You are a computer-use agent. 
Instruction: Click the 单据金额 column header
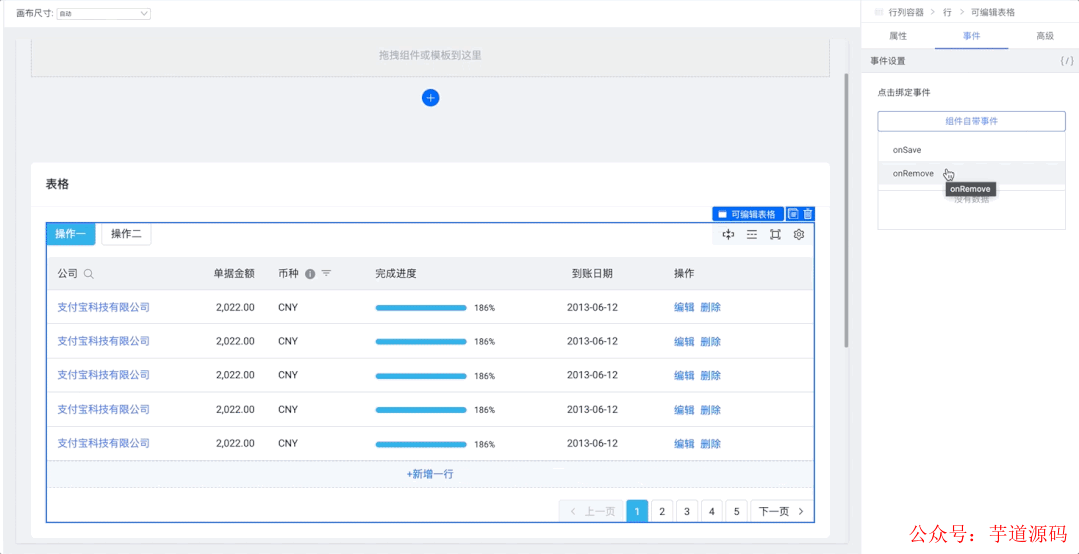tap(234, 274)
